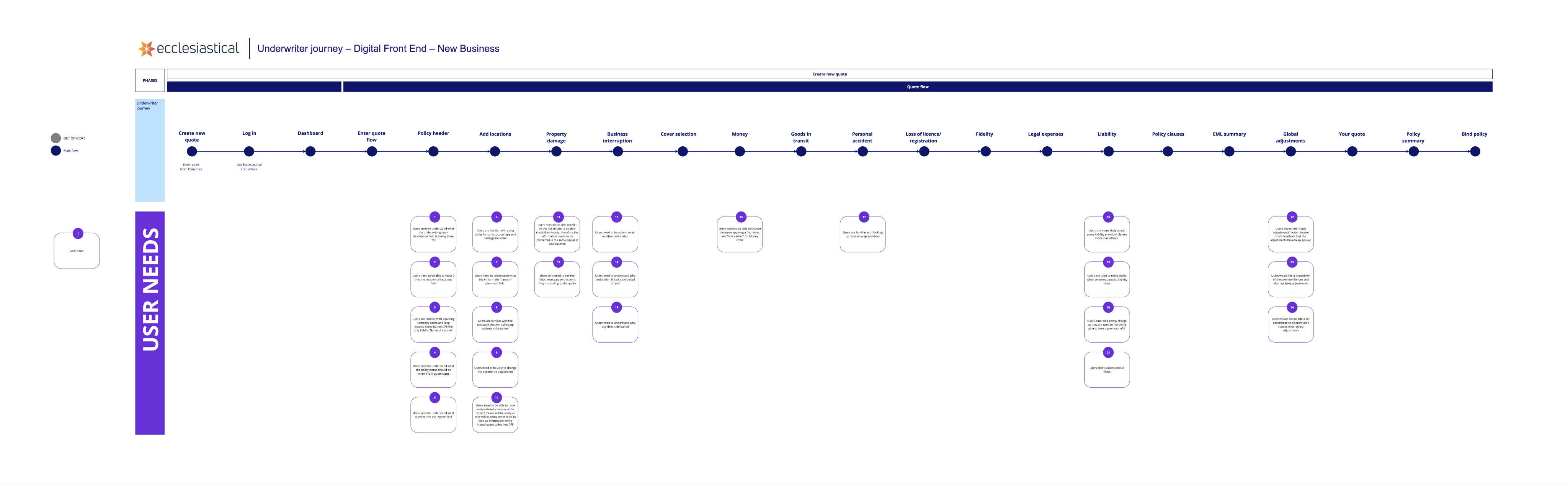Click number badge 11 on user need card
The height and width of the screenshot is (485, 1568).
558,217
